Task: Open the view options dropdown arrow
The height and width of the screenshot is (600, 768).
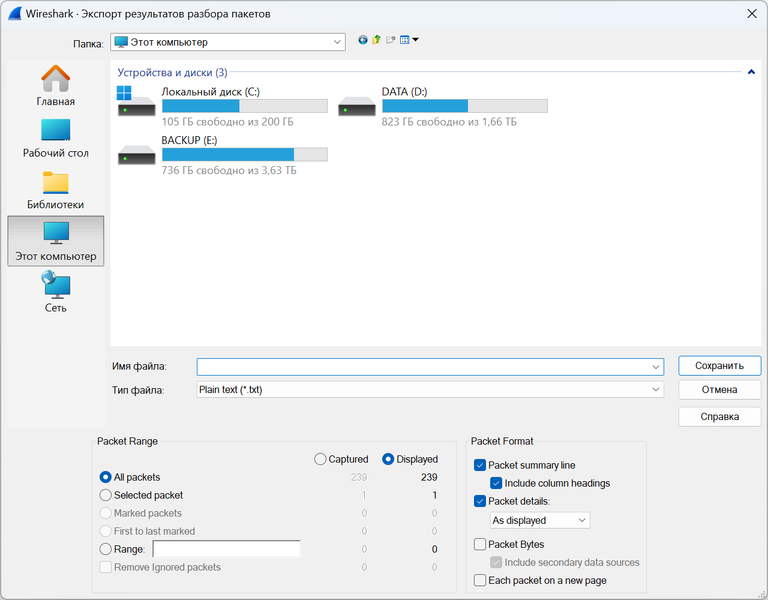Action: (415, 40)
